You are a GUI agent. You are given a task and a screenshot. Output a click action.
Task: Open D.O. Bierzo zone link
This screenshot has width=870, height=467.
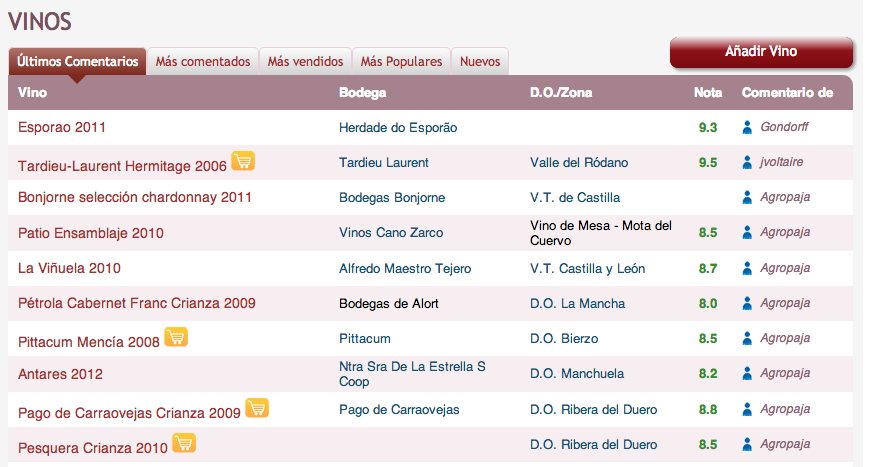(x=564, y=338)
